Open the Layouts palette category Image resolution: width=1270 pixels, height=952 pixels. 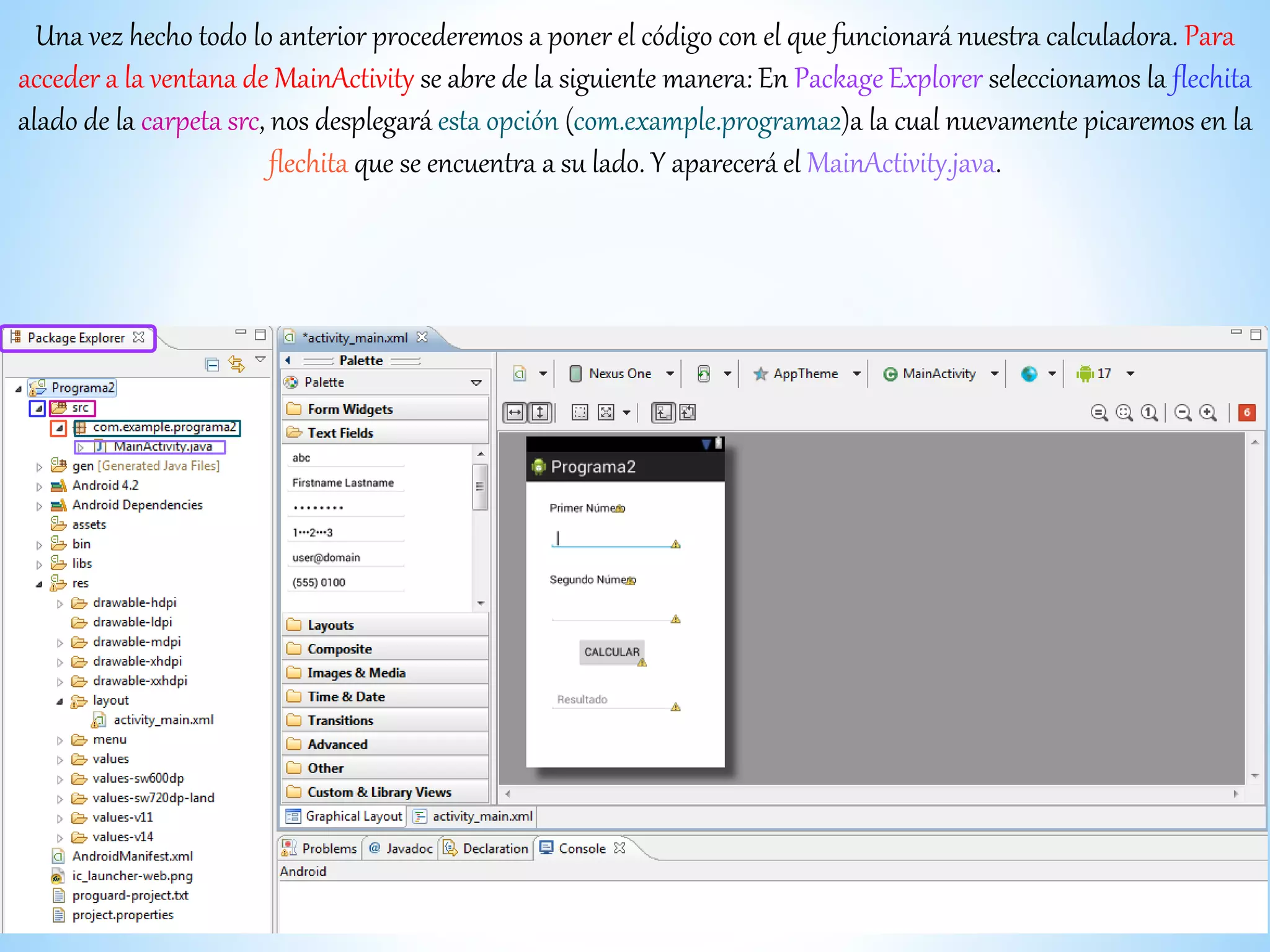pos(385,625)
